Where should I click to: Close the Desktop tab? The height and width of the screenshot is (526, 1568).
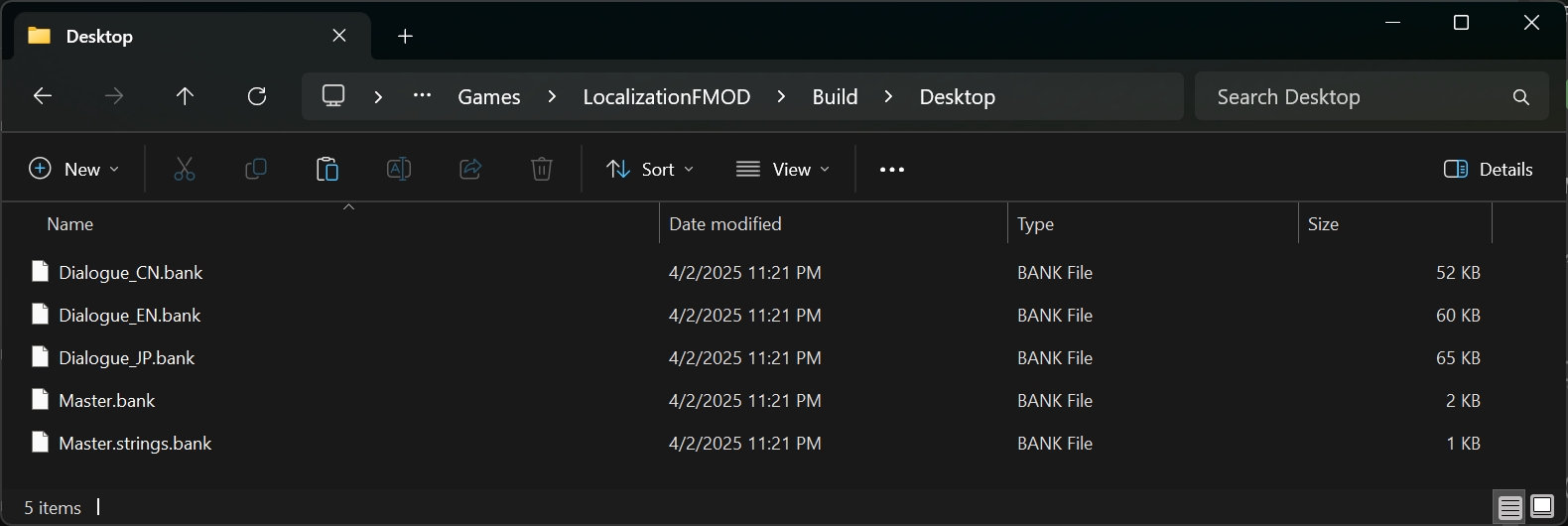[339, 36]
